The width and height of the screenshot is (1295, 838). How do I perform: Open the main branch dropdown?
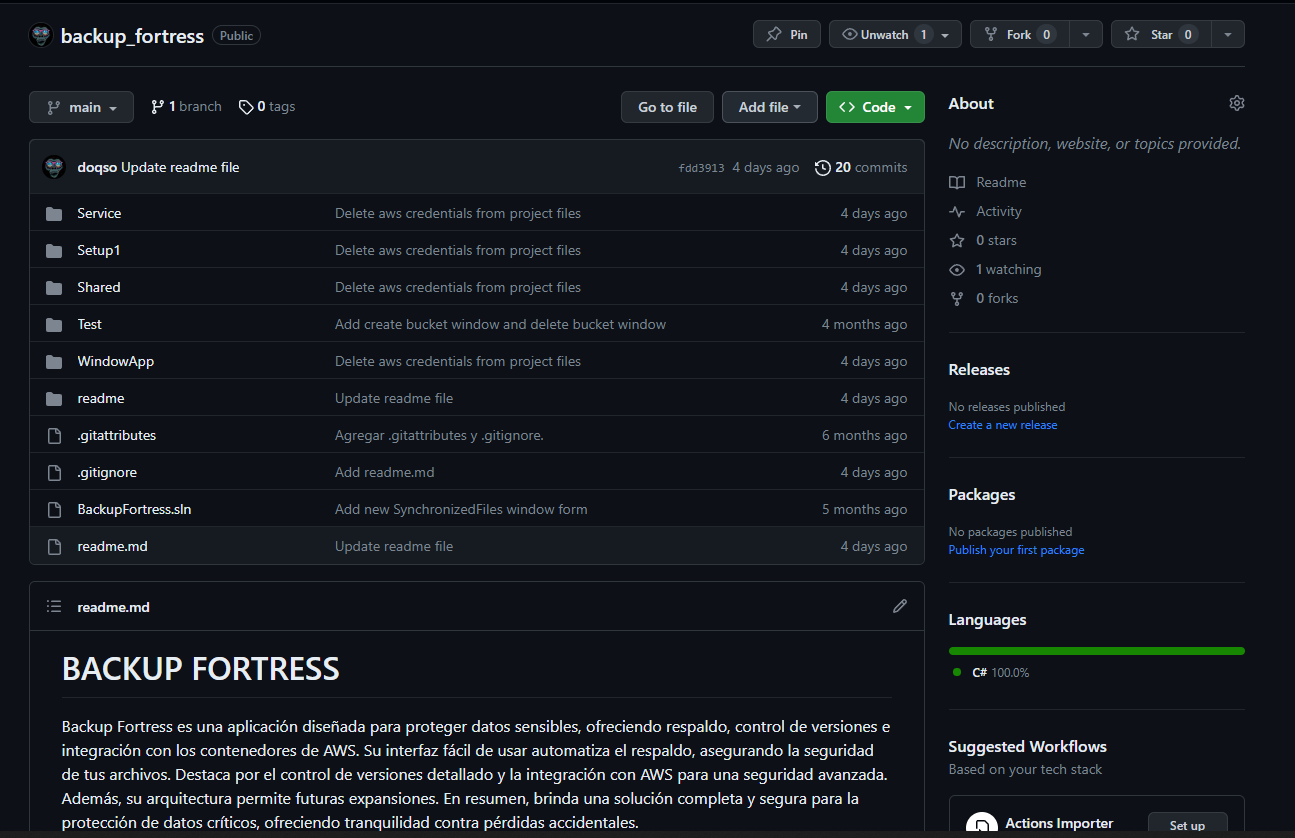[81, 106]
